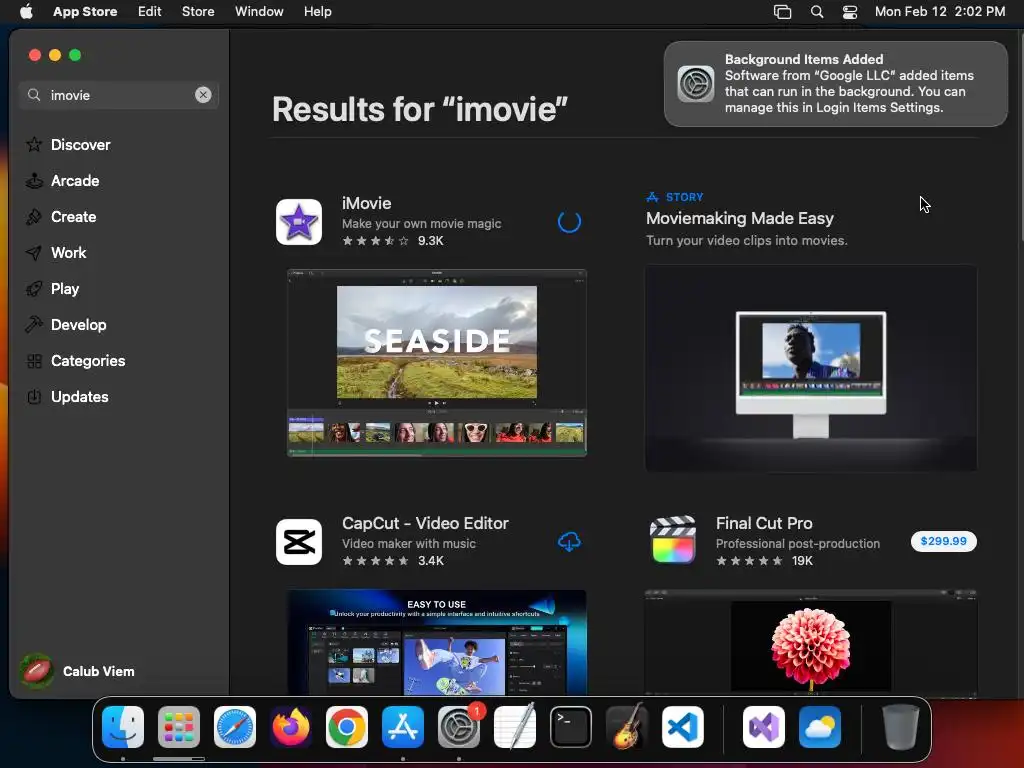Open the iMovie app icon
1024x768 pixels.
point(298,222)
